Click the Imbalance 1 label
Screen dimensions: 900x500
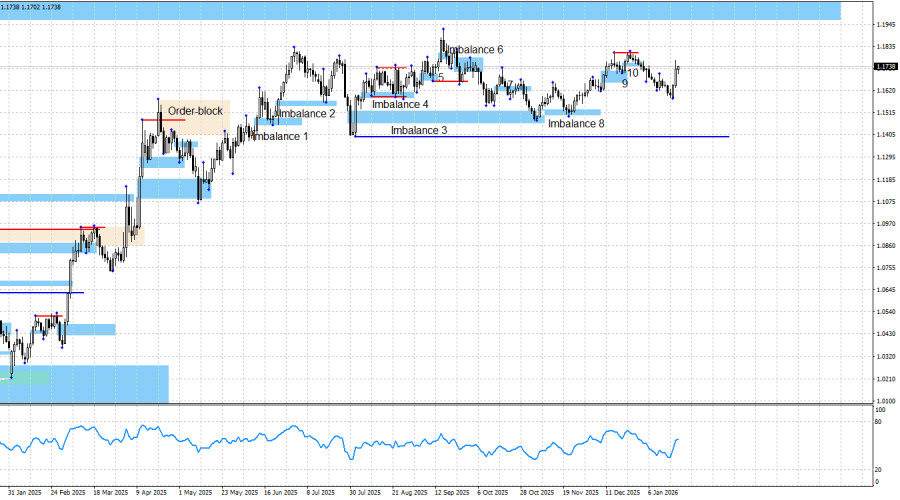coord(280,136)
